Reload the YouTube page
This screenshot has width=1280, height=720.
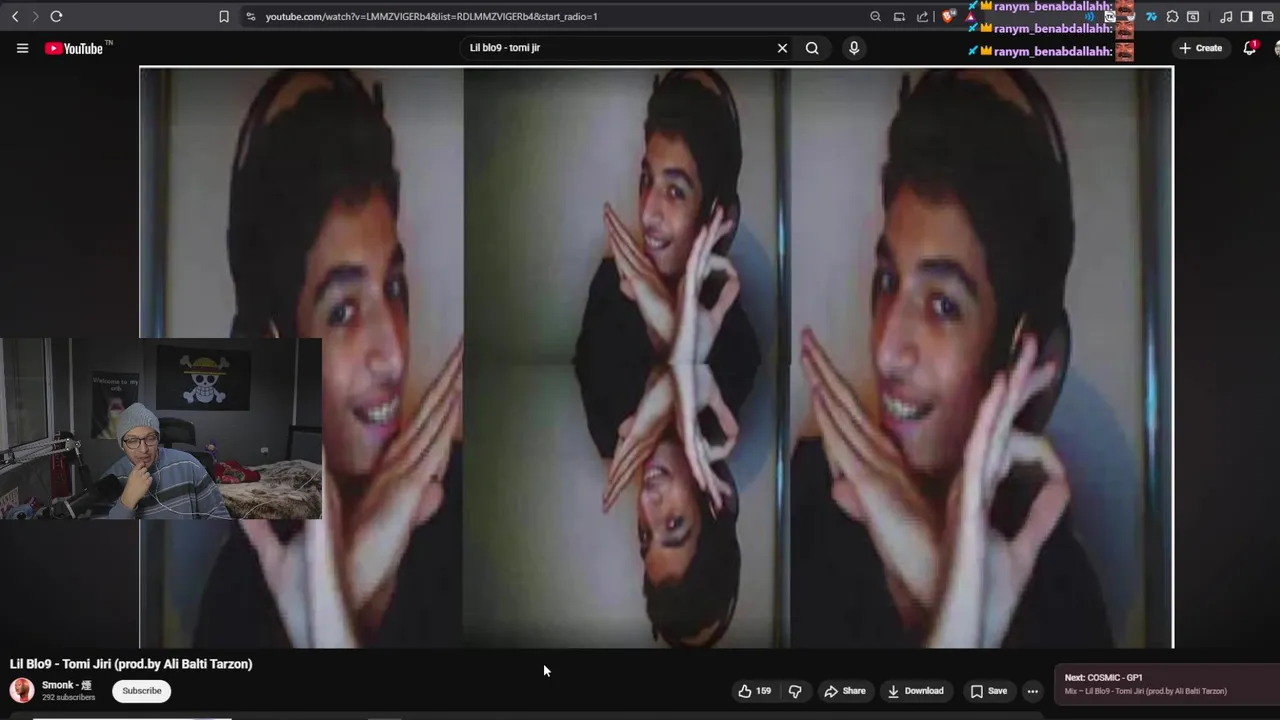coord(56,16)
